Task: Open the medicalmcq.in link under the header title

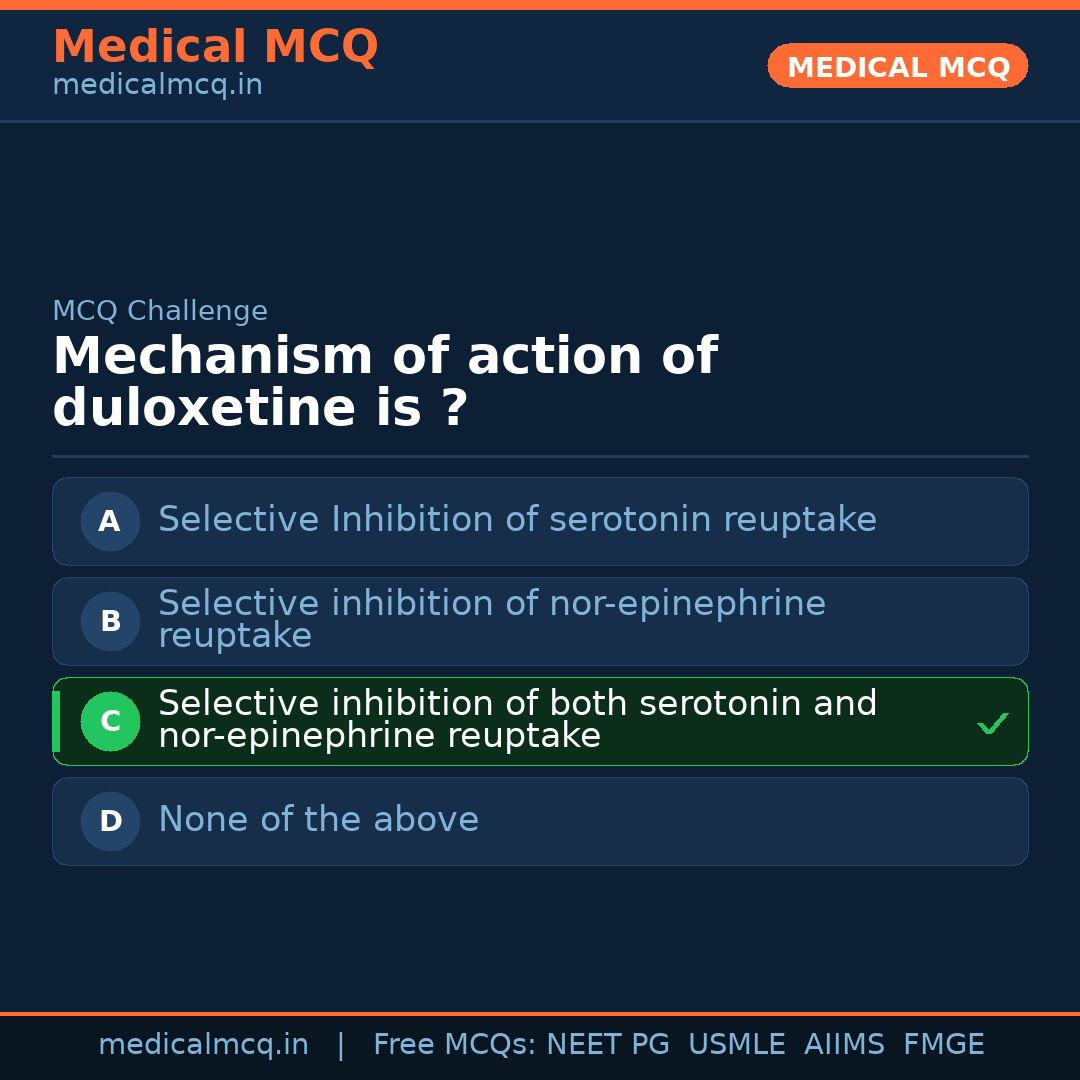Action: (157, 85)
